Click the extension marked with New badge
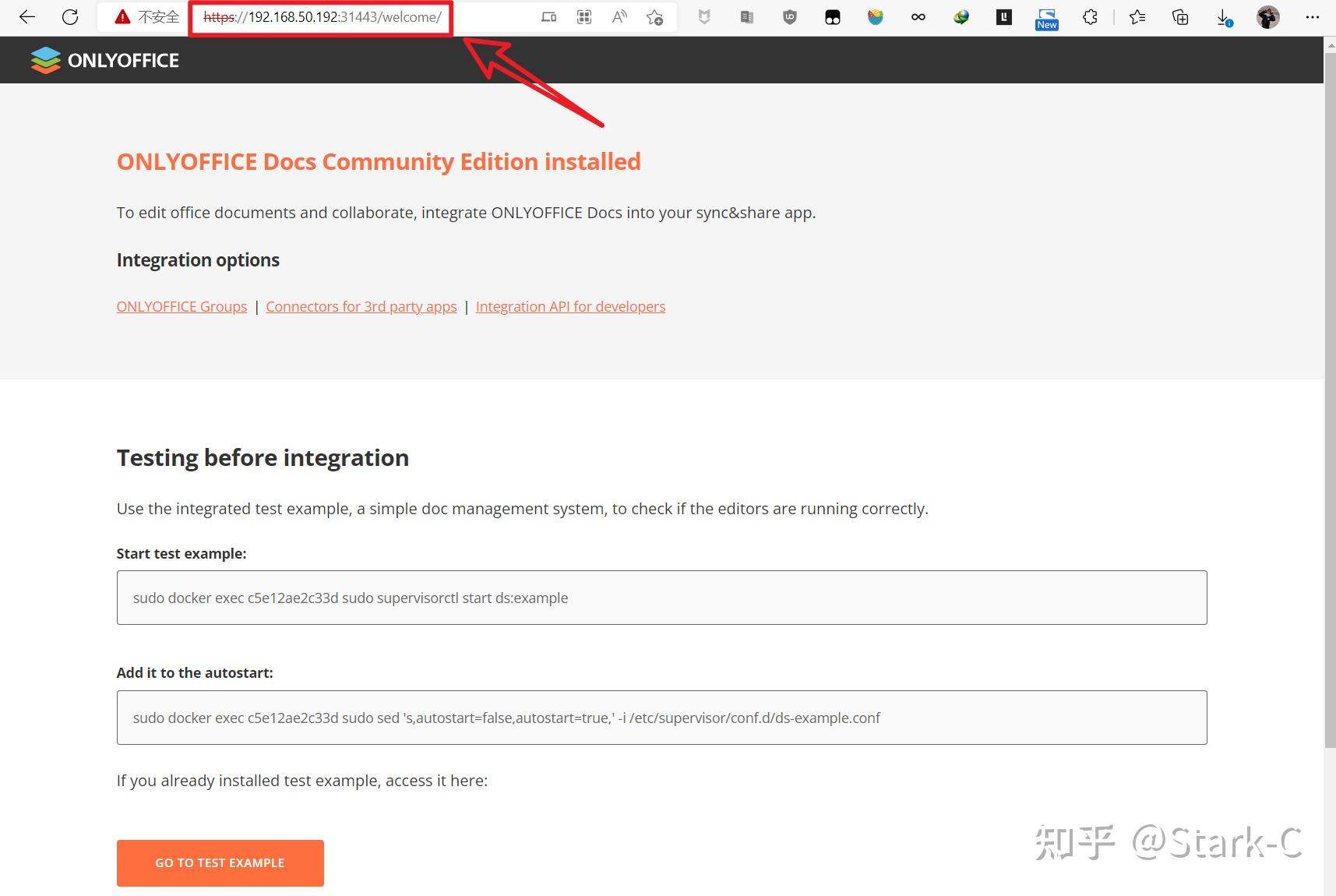 click(x=1046, y=16)
